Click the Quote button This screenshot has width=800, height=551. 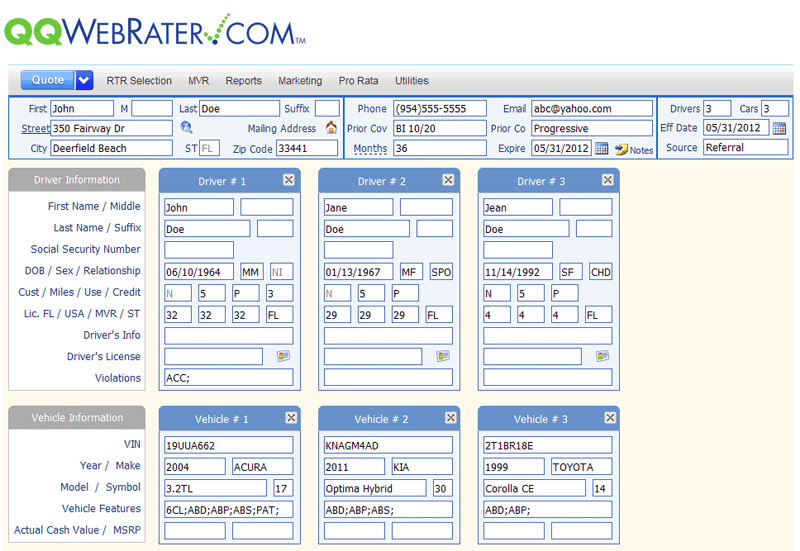click(x=48, y=81)
